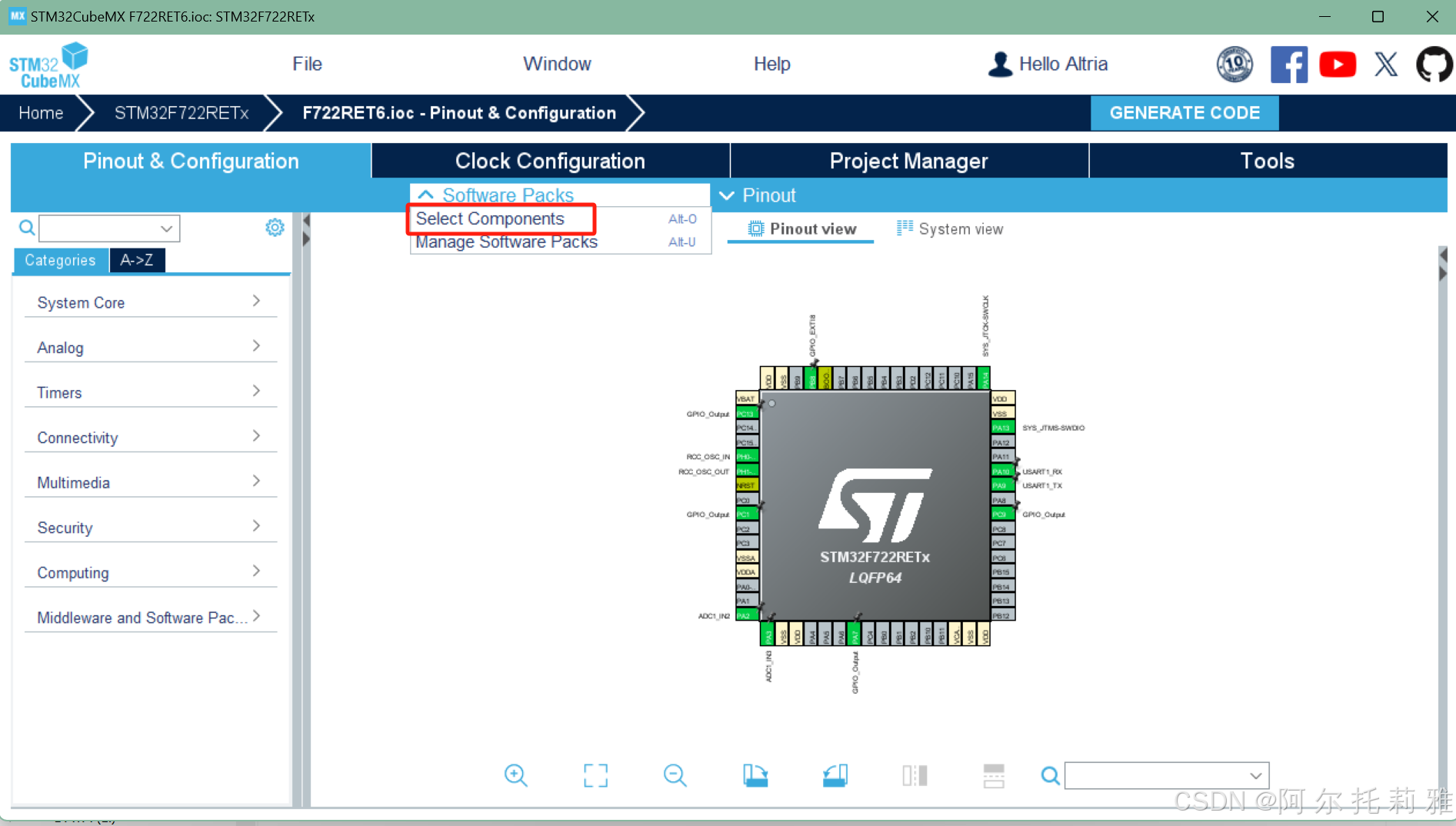
Task: Open the peripheral search dropdown box
Action: coord(109,228)
